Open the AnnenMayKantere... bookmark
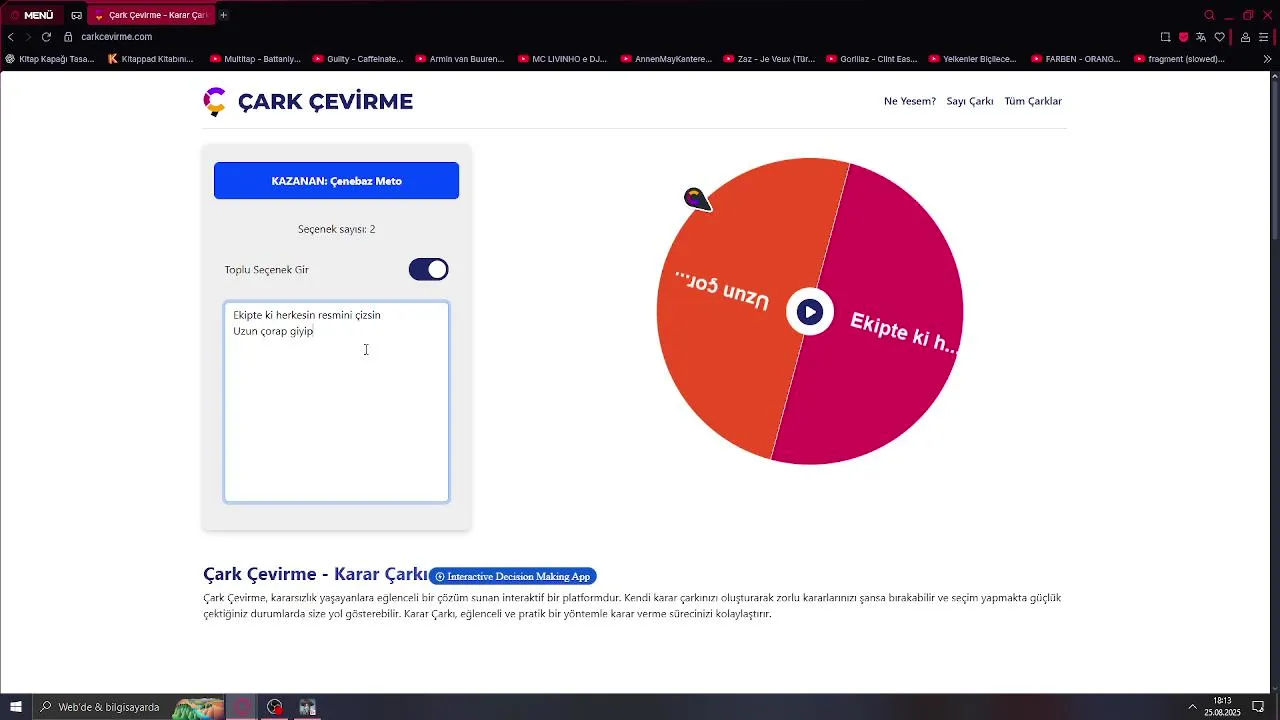This screenshot has width=1280, height=720. point(666,59)
